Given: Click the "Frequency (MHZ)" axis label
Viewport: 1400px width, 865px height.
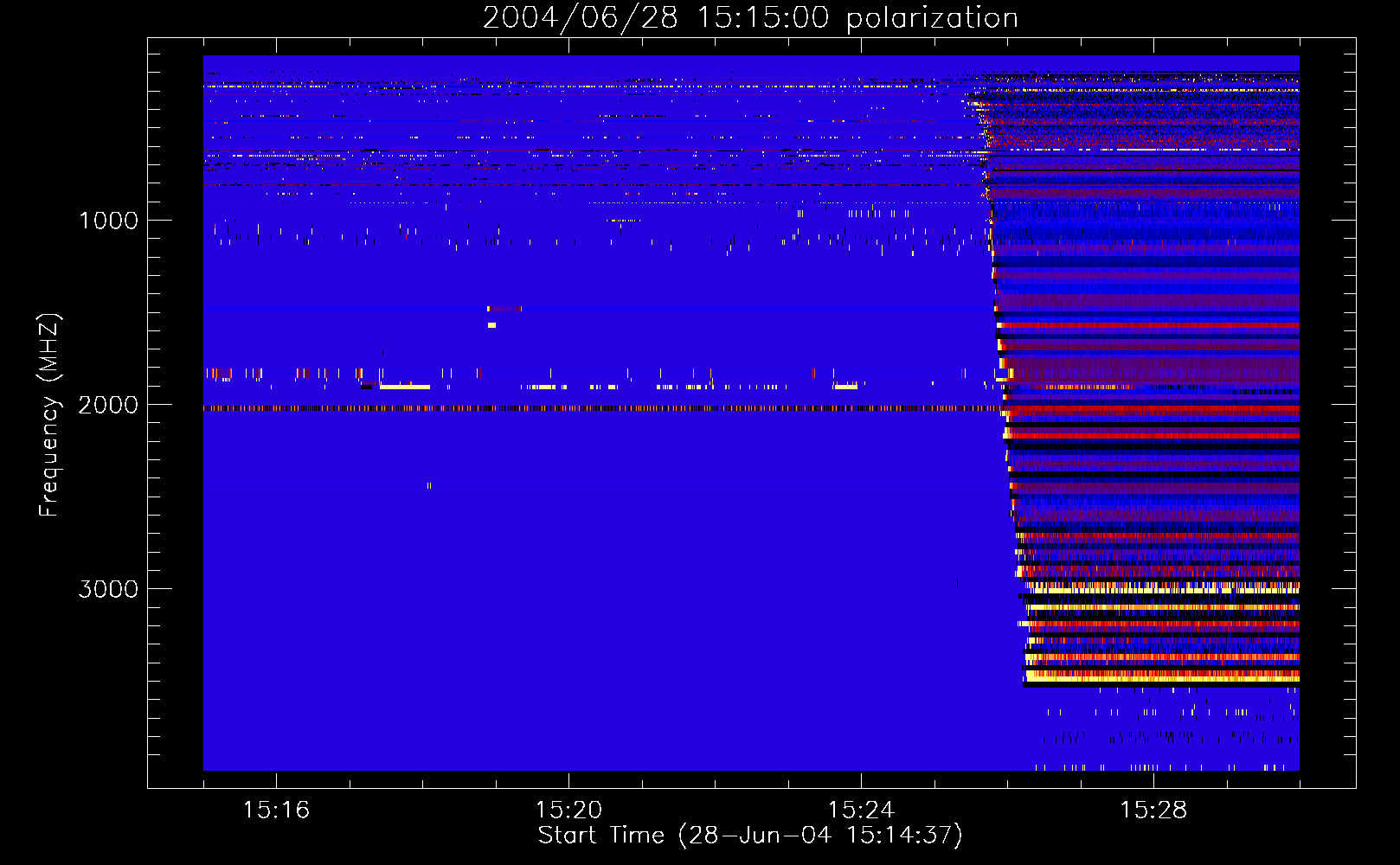Looking at the screenshot, I should click(49, 415).
